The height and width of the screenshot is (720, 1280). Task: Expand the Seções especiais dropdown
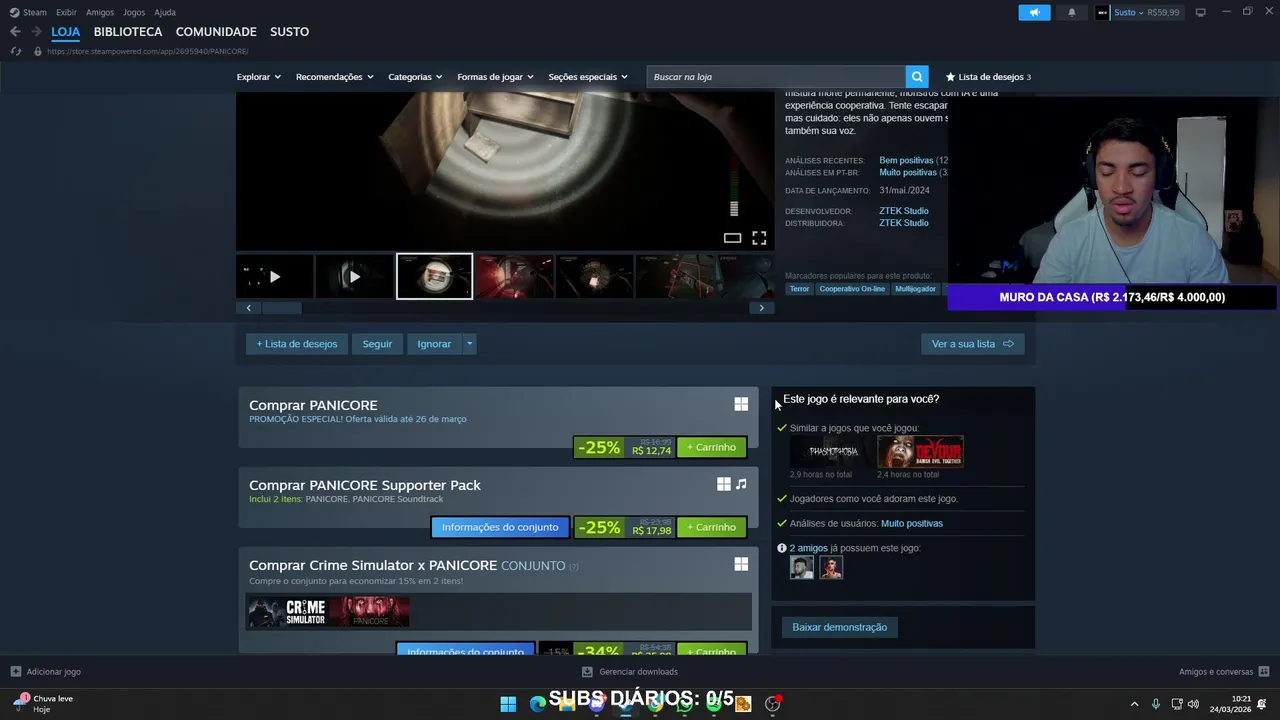click(588, 77)
